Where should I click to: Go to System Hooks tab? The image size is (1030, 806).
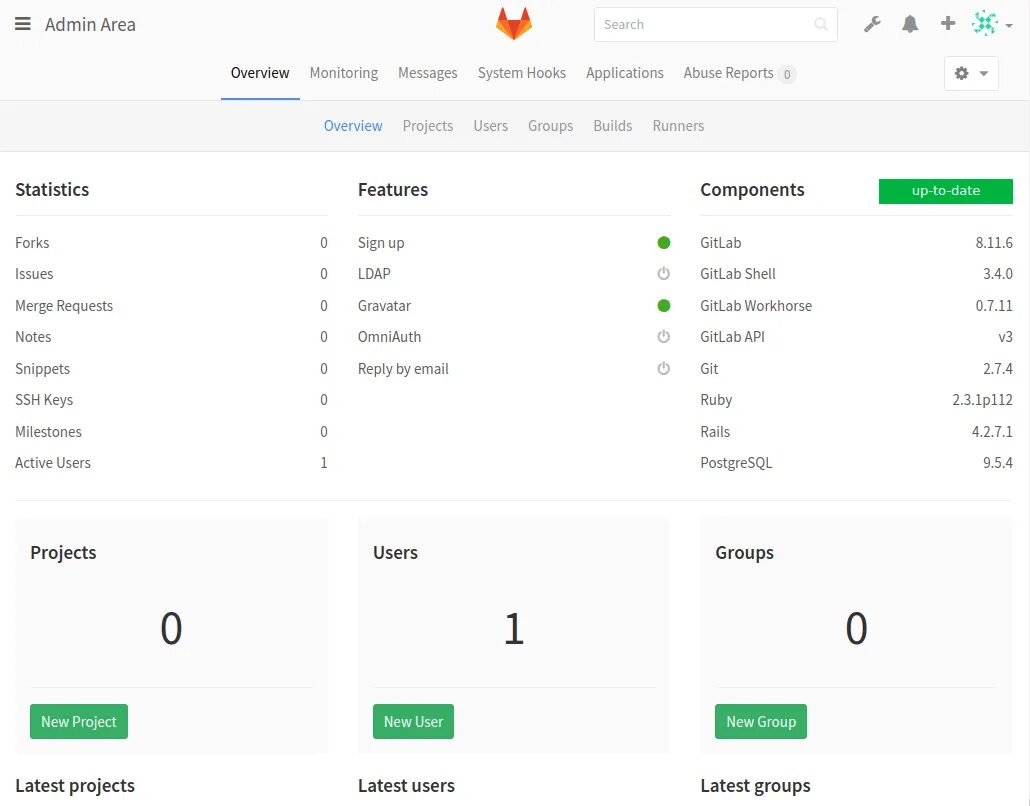point(522,73)
